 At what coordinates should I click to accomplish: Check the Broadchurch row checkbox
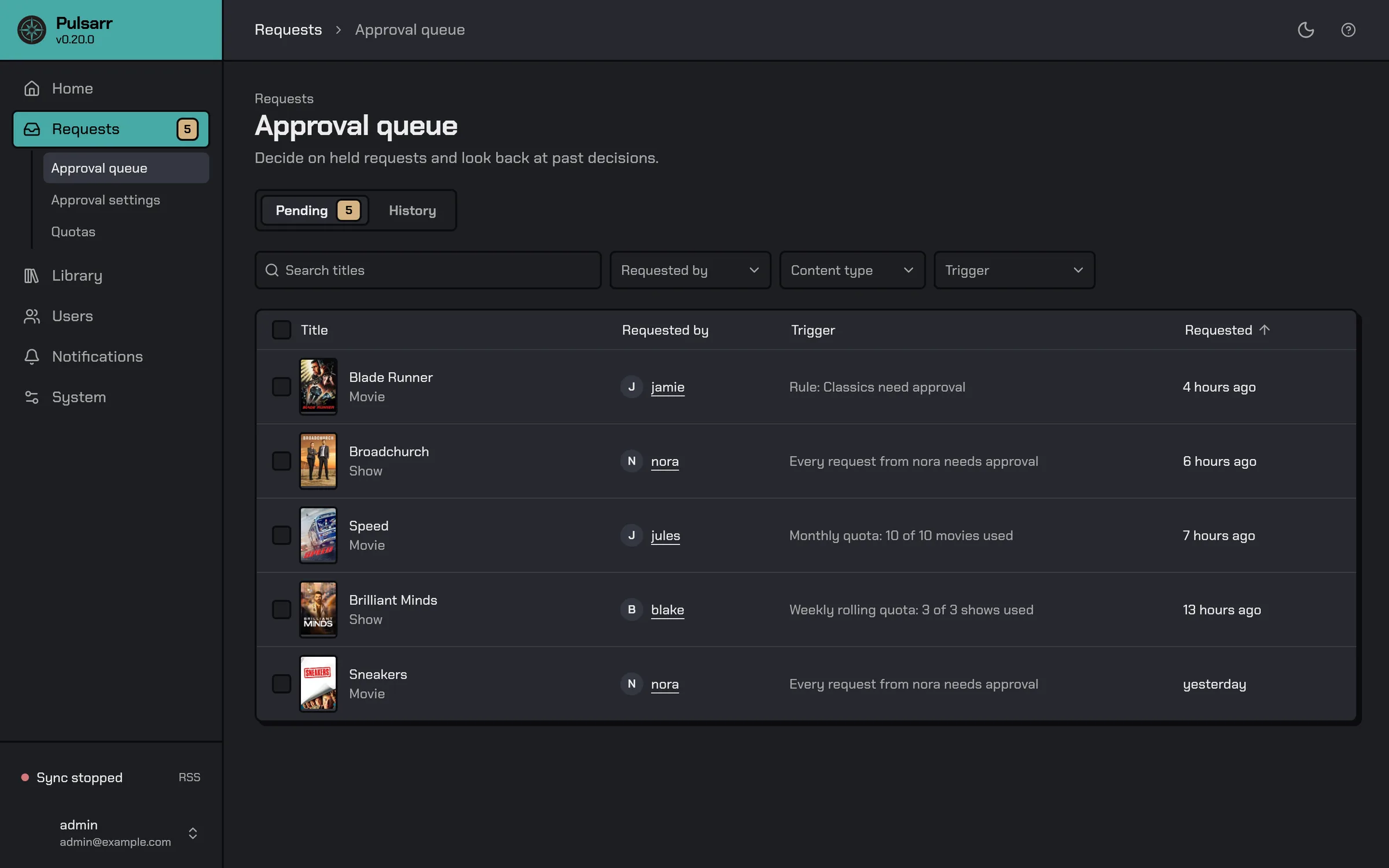tap(282, 461)
